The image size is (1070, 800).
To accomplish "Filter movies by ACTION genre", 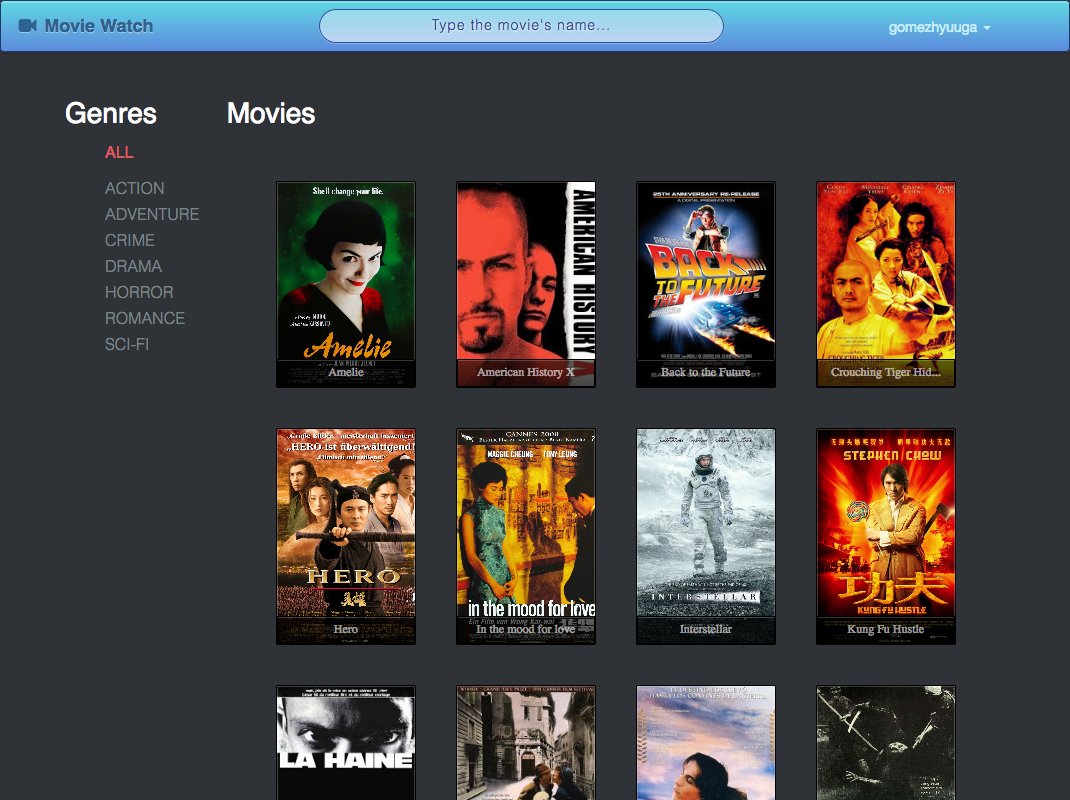I will [134, 188].
